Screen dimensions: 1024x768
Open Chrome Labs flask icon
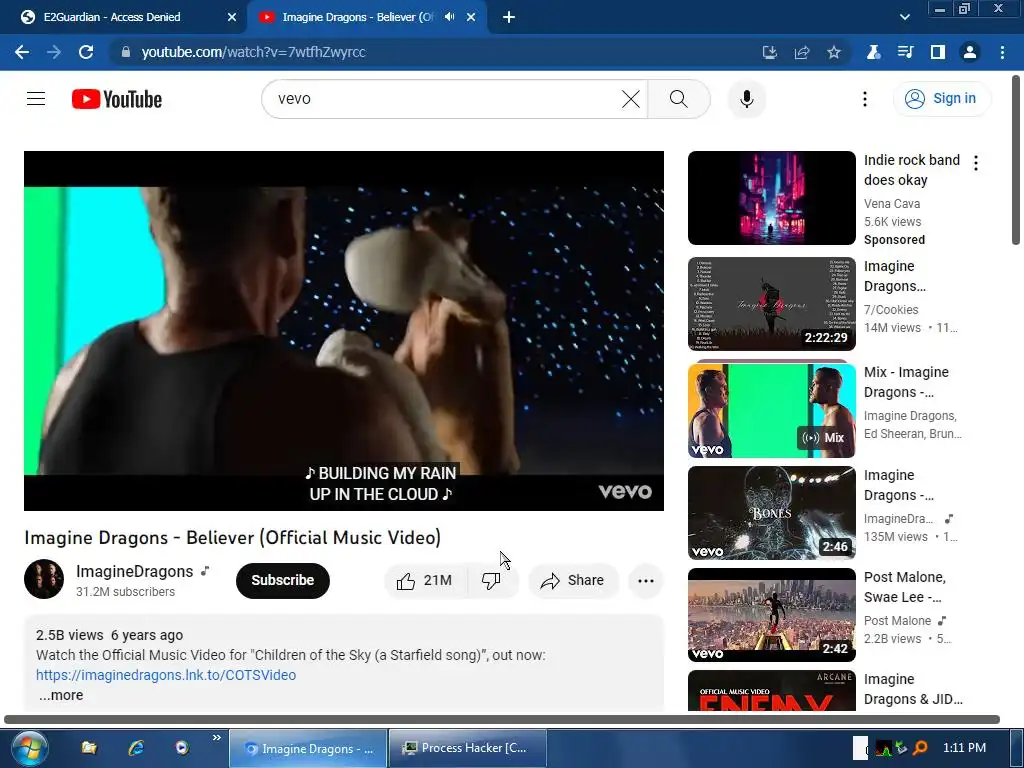click(x=873, y=52)
